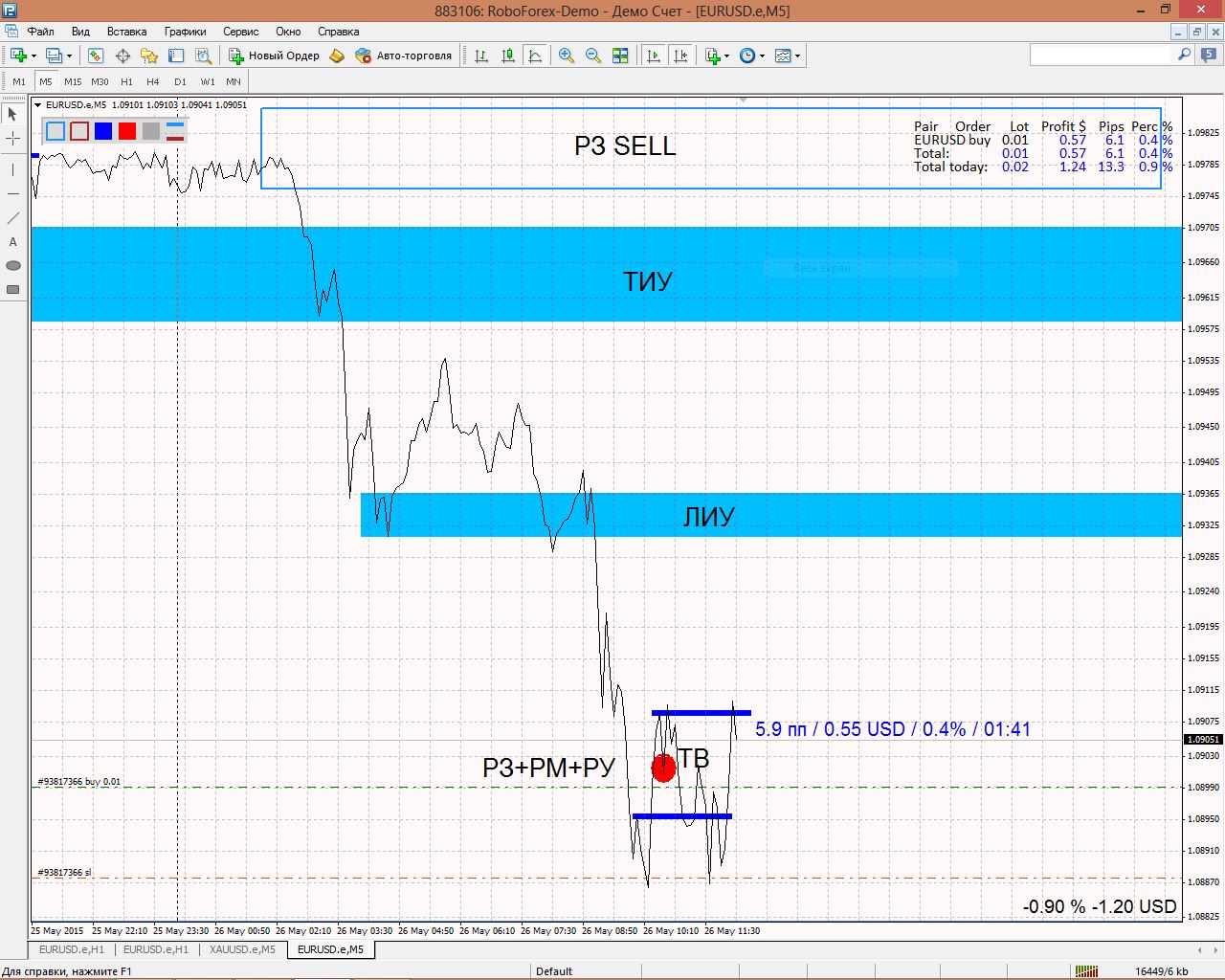Click the Новый Ордер button
Screen dimensions: 1225x980
[x=274, y=56]
